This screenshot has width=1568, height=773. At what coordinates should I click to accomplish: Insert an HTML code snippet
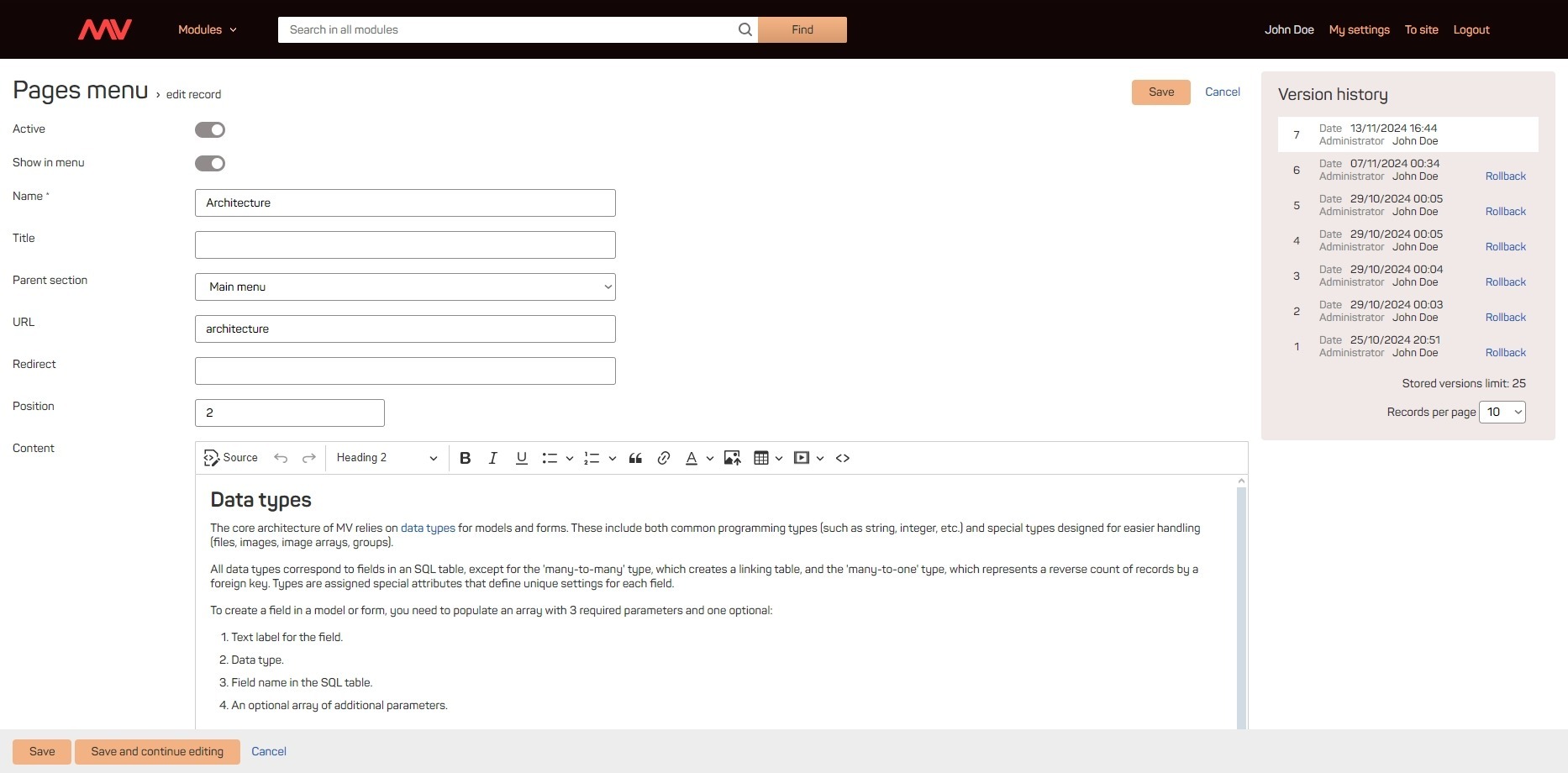[x=843, y=458]
